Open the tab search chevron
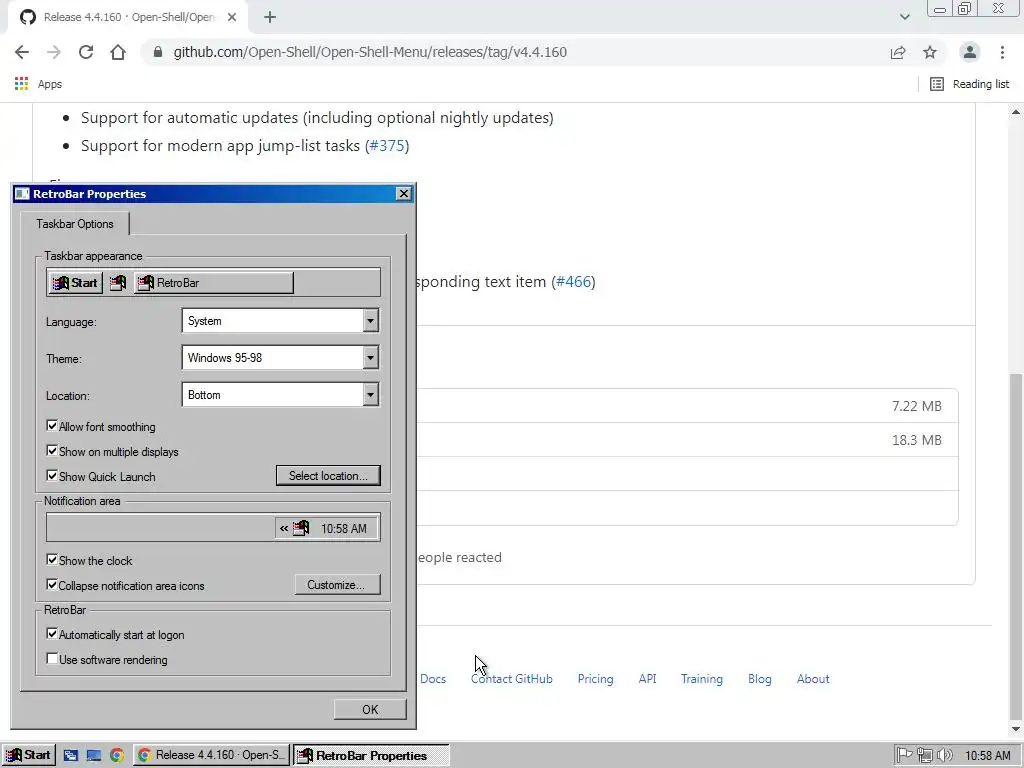The height and width of the screenshot is (768, 1024). pyautogui.click(x=904, y=17)
